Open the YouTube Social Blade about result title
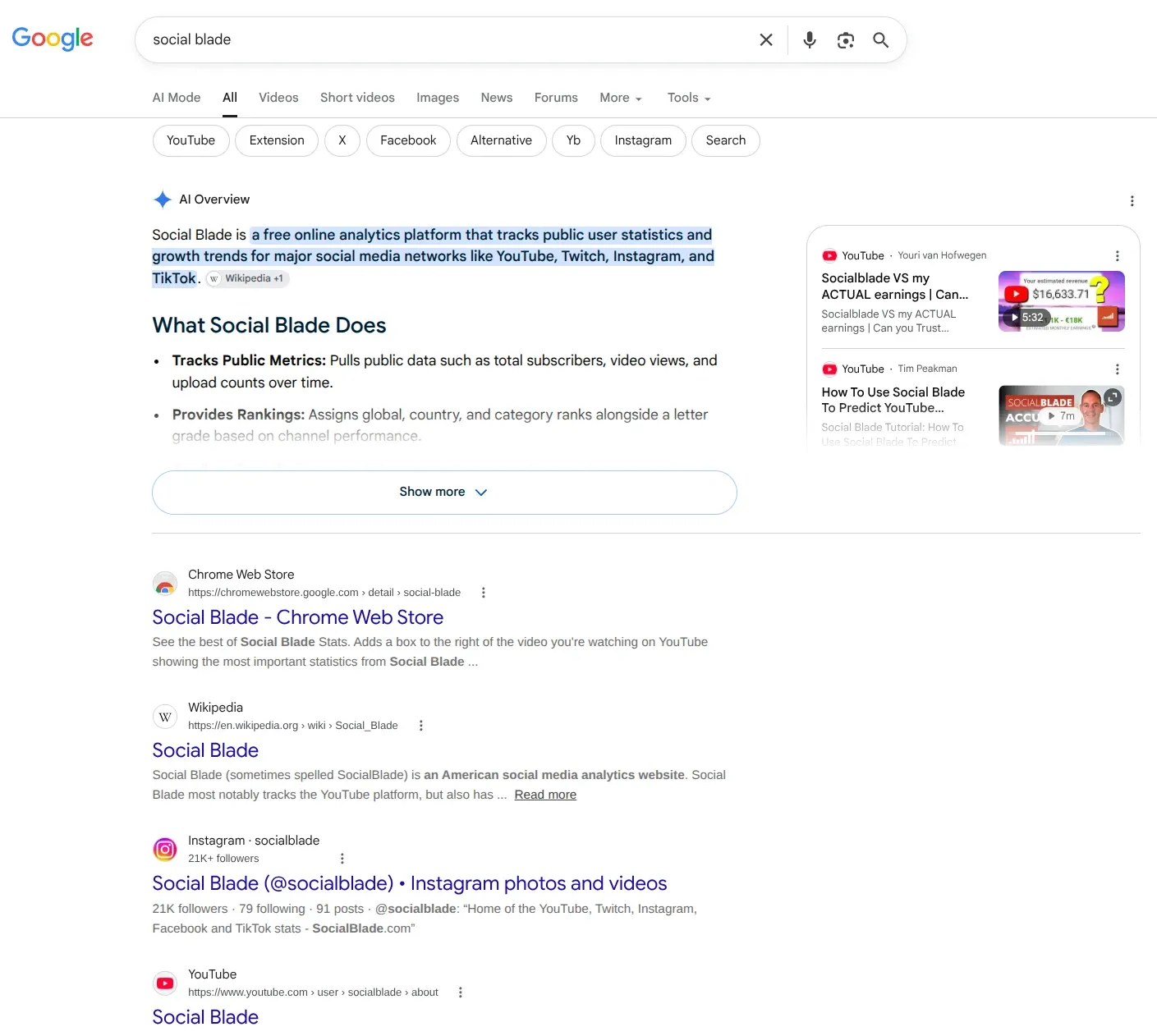The height and width of the screenshot is (1036, 1157). click(205, 1017)
